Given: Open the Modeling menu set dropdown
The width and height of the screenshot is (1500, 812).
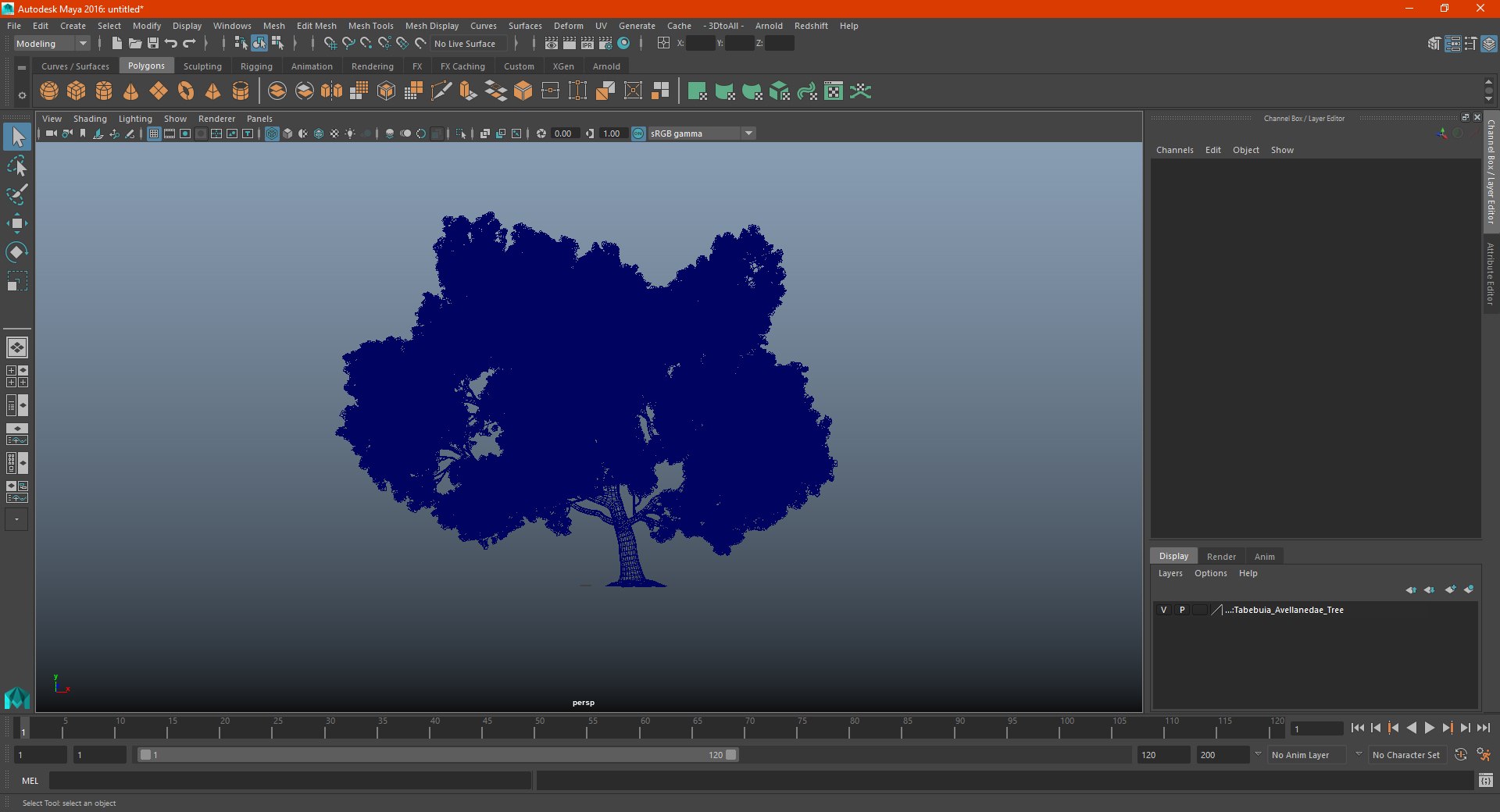Looking at the screenshot, I should click(x=52, y=44).
